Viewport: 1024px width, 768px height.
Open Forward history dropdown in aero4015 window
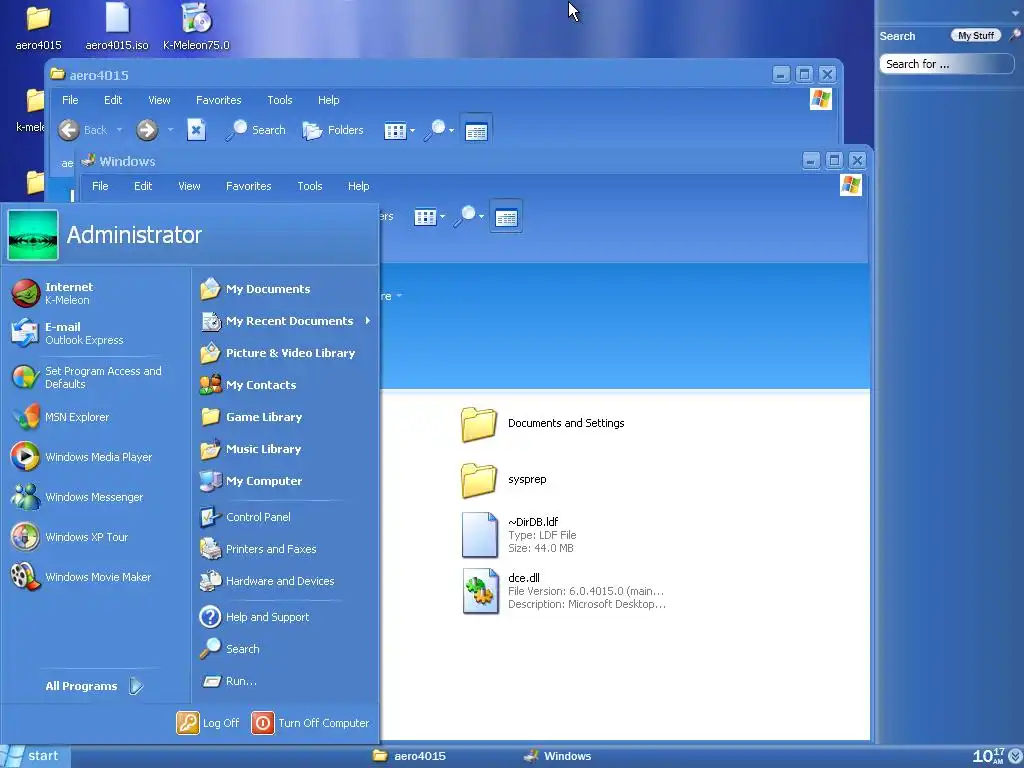point(170,130)
